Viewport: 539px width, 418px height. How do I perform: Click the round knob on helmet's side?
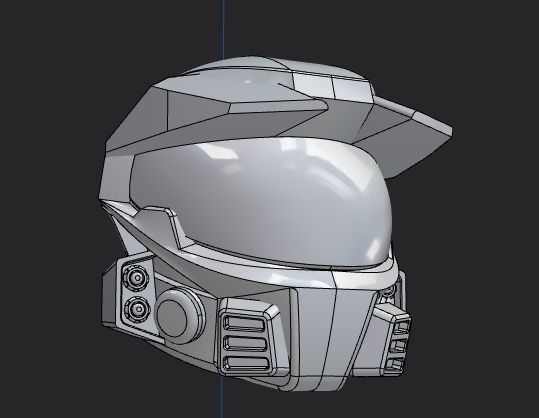point(176,316)
